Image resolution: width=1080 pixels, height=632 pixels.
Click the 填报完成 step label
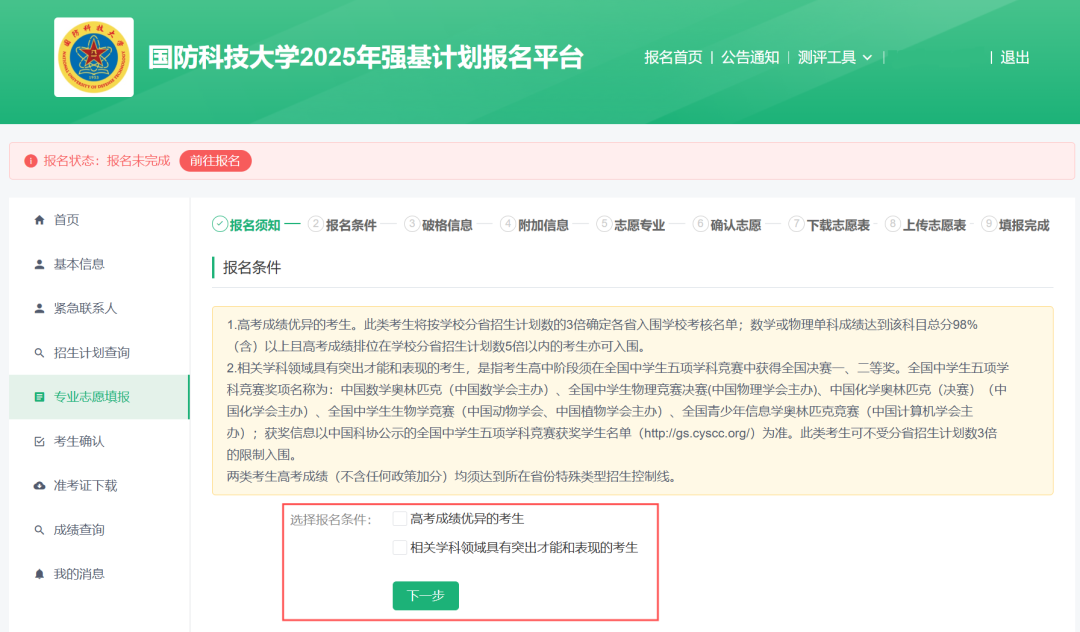(1024, 225)
